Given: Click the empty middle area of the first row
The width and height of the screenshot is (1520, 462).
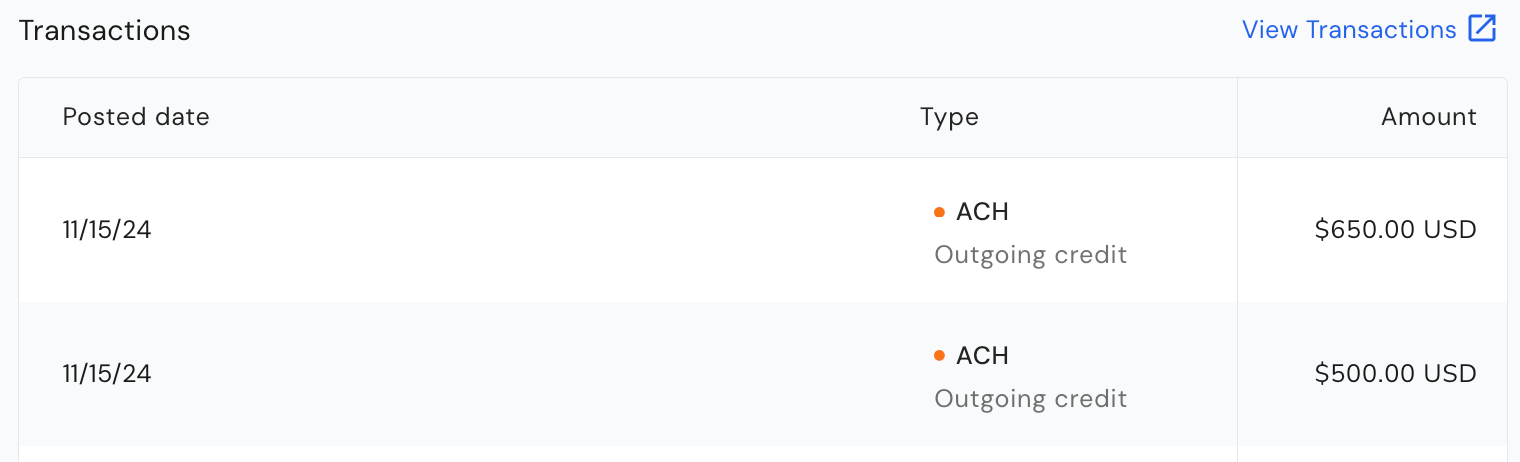Looking at the screenshot, I should pyautogui.click(x=540, y=230).
